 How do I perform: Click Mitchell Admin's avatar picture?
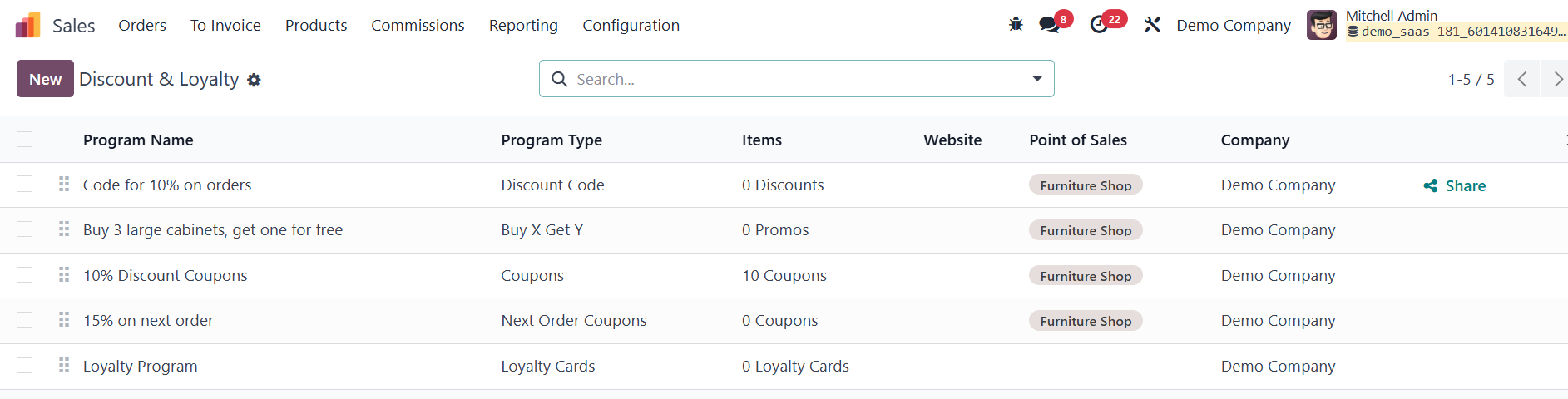coord(1321,25)
